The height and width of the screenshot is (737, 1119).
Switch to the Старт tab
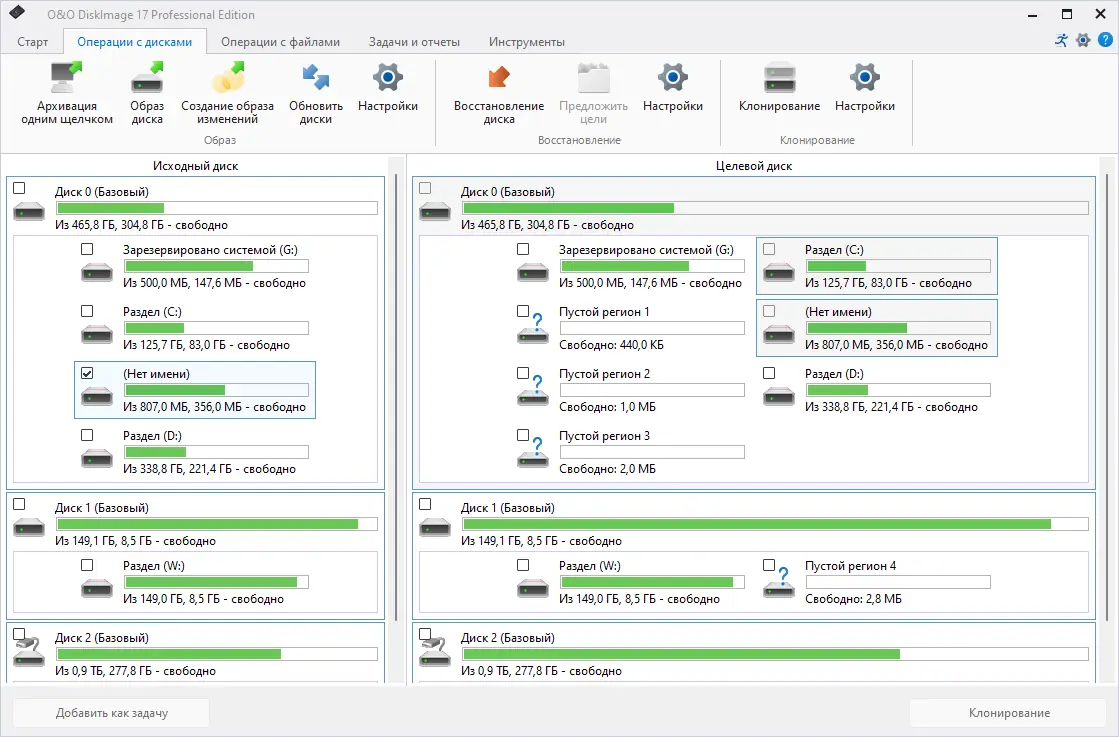pos(32,42)
